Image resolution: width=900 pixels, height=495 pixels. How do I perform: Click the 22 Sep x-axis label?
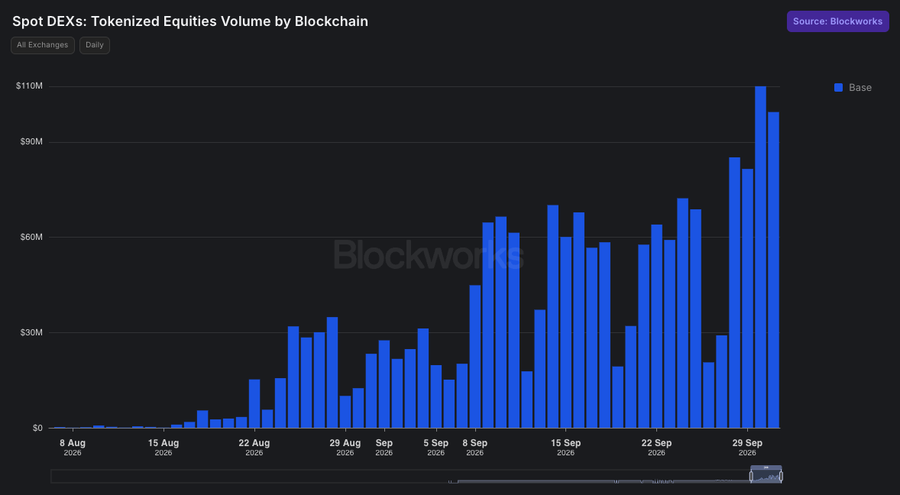click(657, 447)
